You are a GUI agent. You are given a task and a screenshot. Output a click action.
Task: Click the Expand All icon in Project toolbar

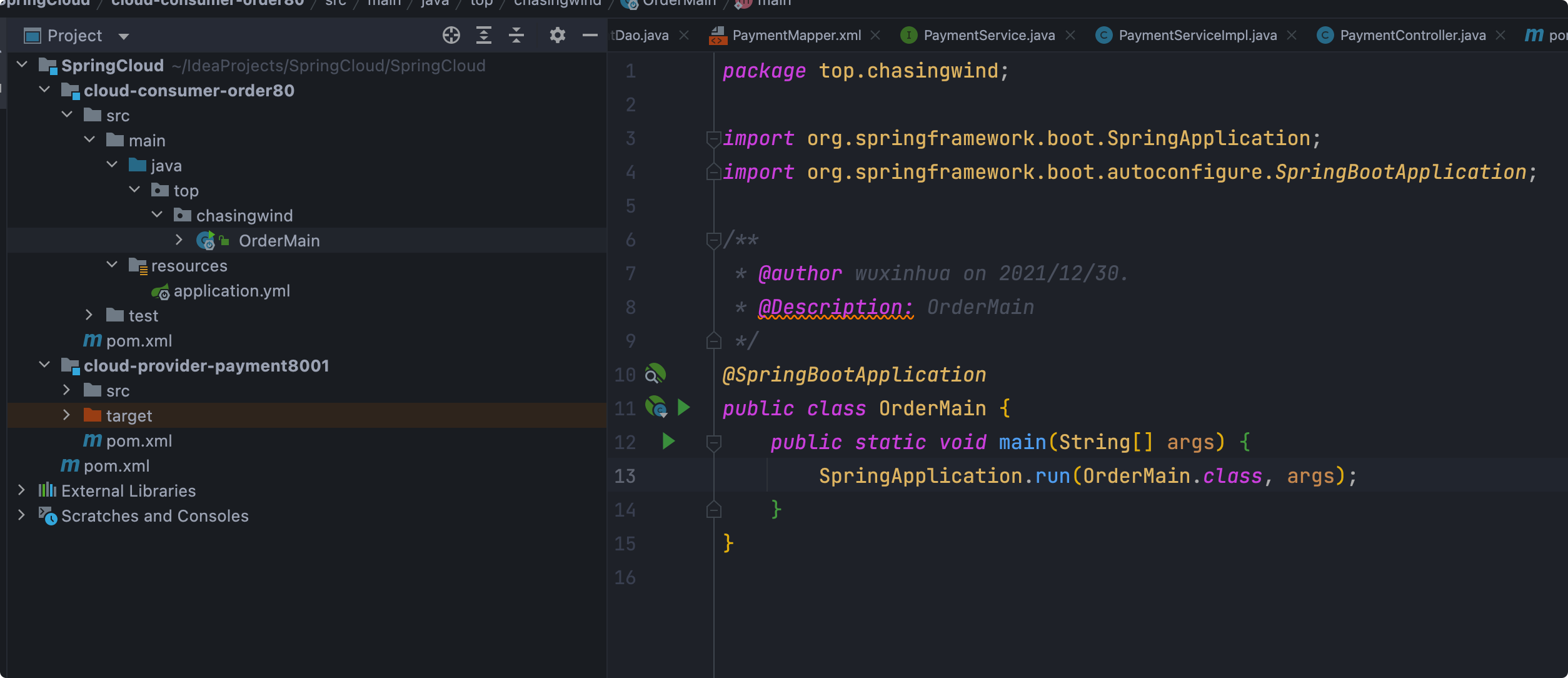(x=483, y=35)
